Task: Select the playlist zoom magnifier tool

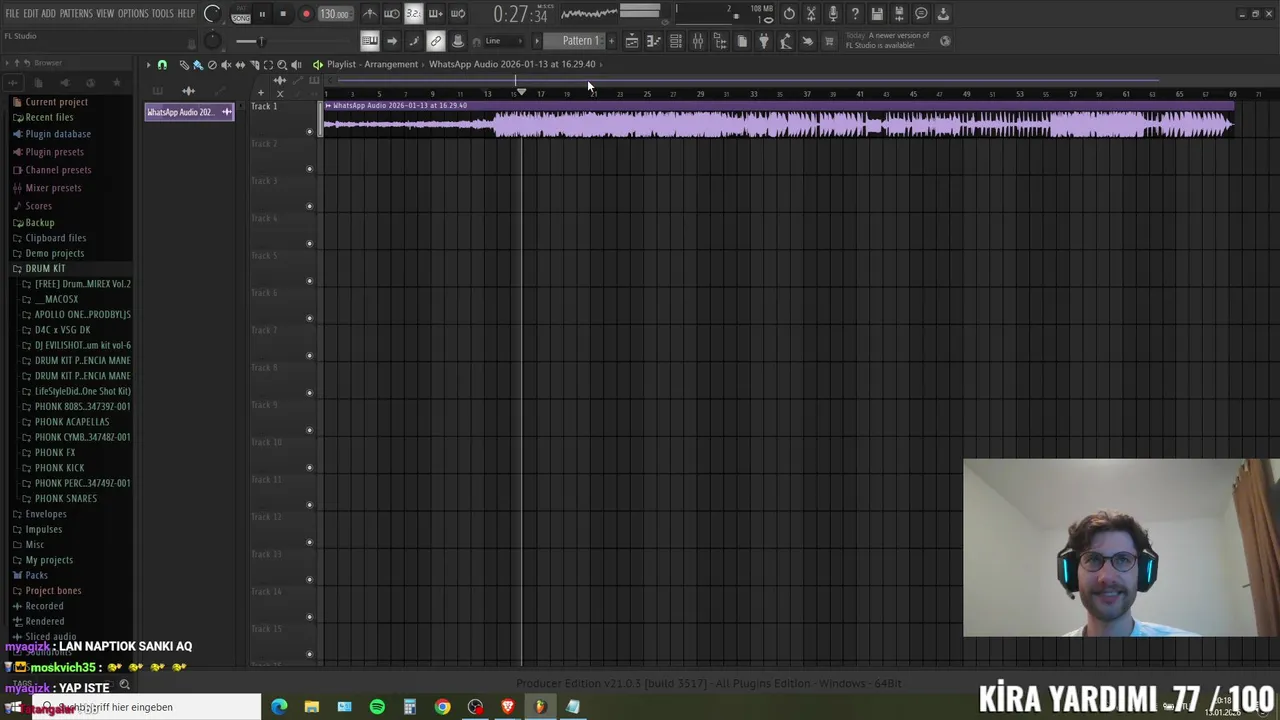Action: click(282, 65)
